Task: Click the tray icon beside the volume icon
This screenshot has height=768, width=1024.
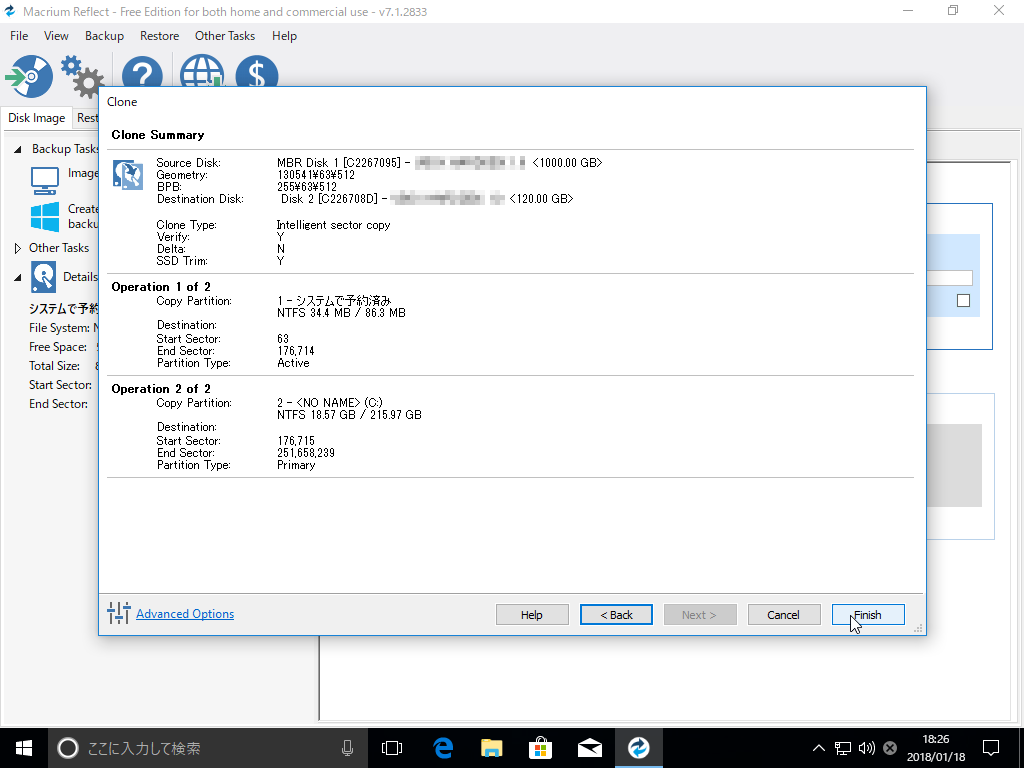Action: (x=889, y=748)
